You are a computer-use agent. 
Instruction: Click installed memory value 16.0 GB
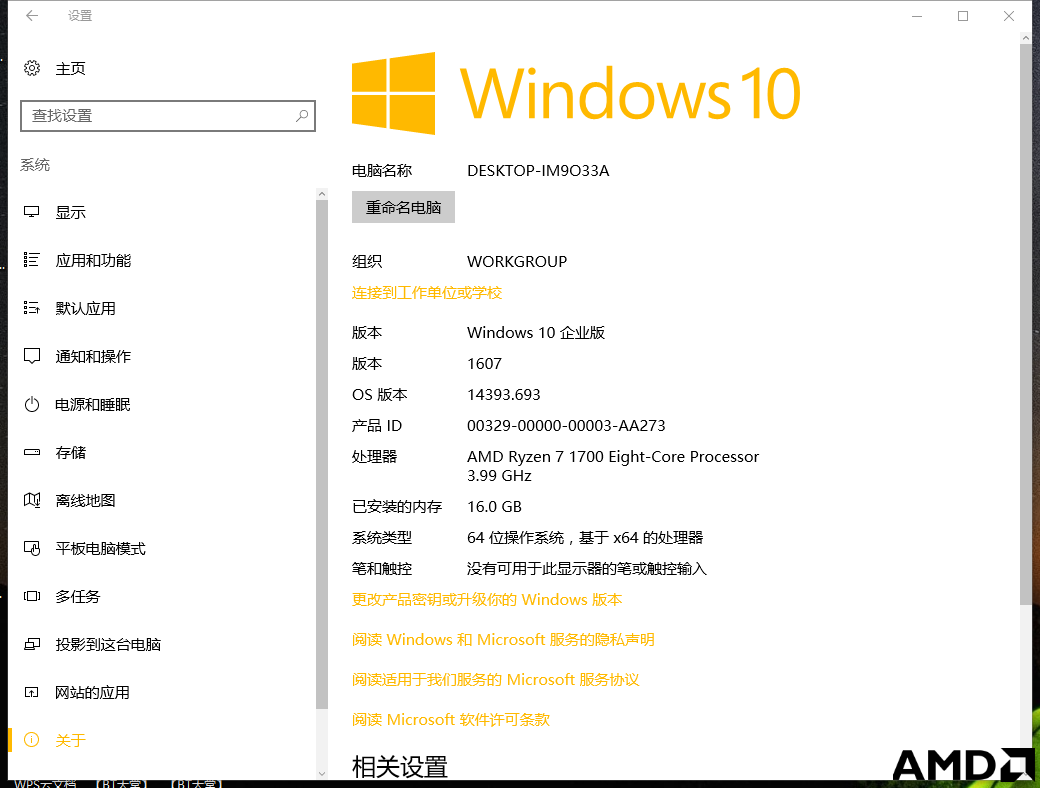click(x=494, y=507)
